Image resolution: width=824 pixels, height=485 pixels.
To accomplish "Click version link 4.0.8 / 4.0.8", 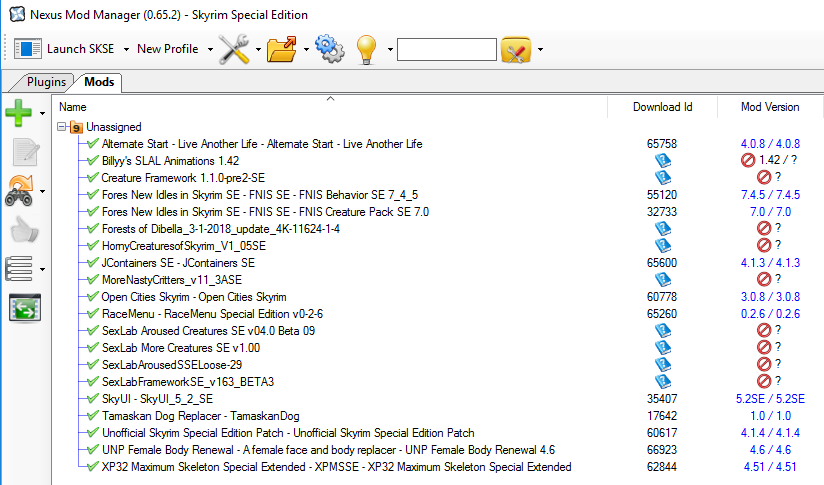I will (770, 143).
